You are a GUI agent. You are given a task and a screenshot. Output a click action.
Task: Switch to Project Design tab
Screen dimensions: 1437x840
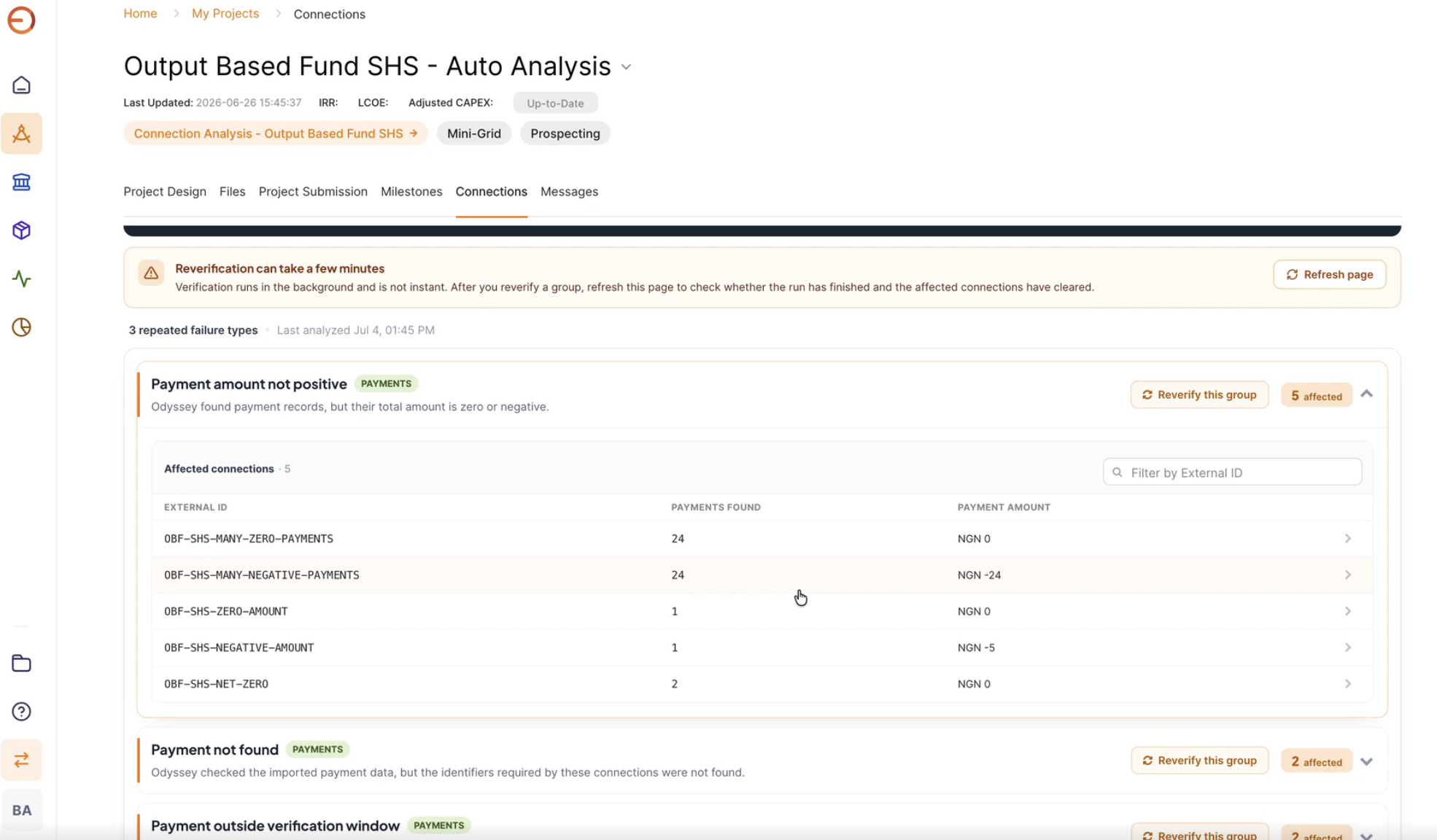tap(165, 192)
